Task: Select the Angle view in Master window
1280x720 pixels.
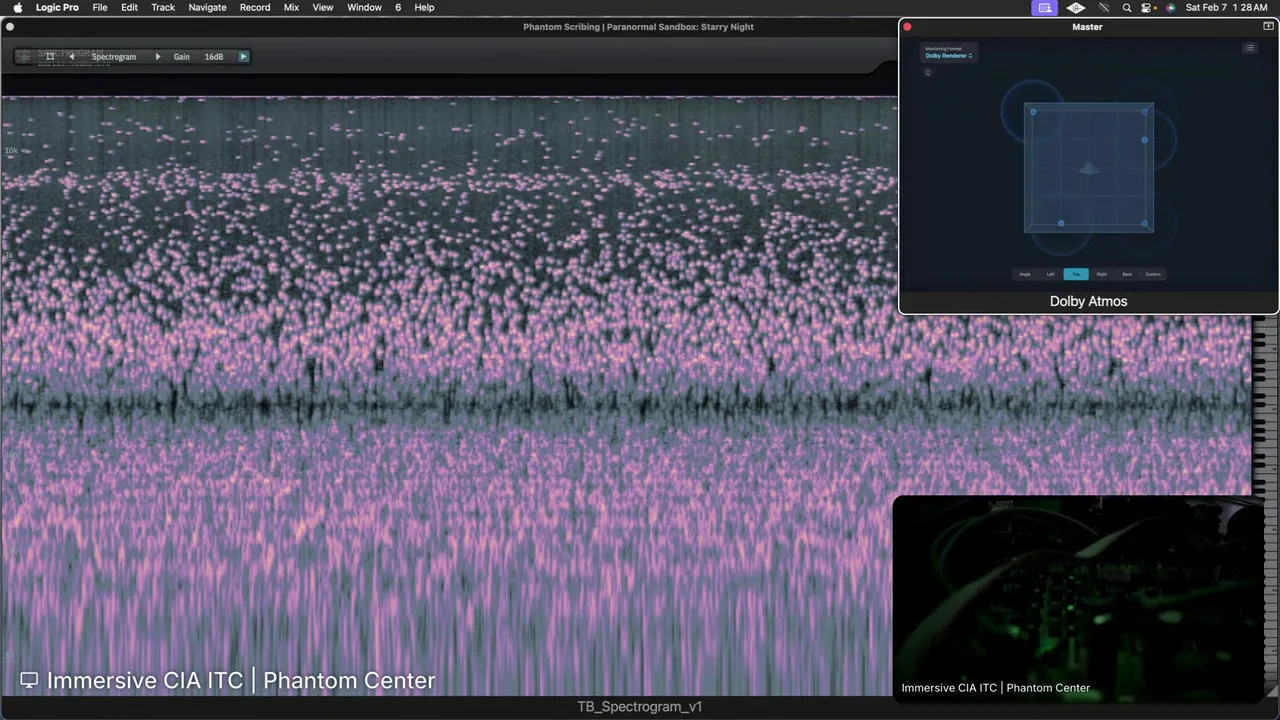Action: pyautogui.click(x=1025, y=274)
